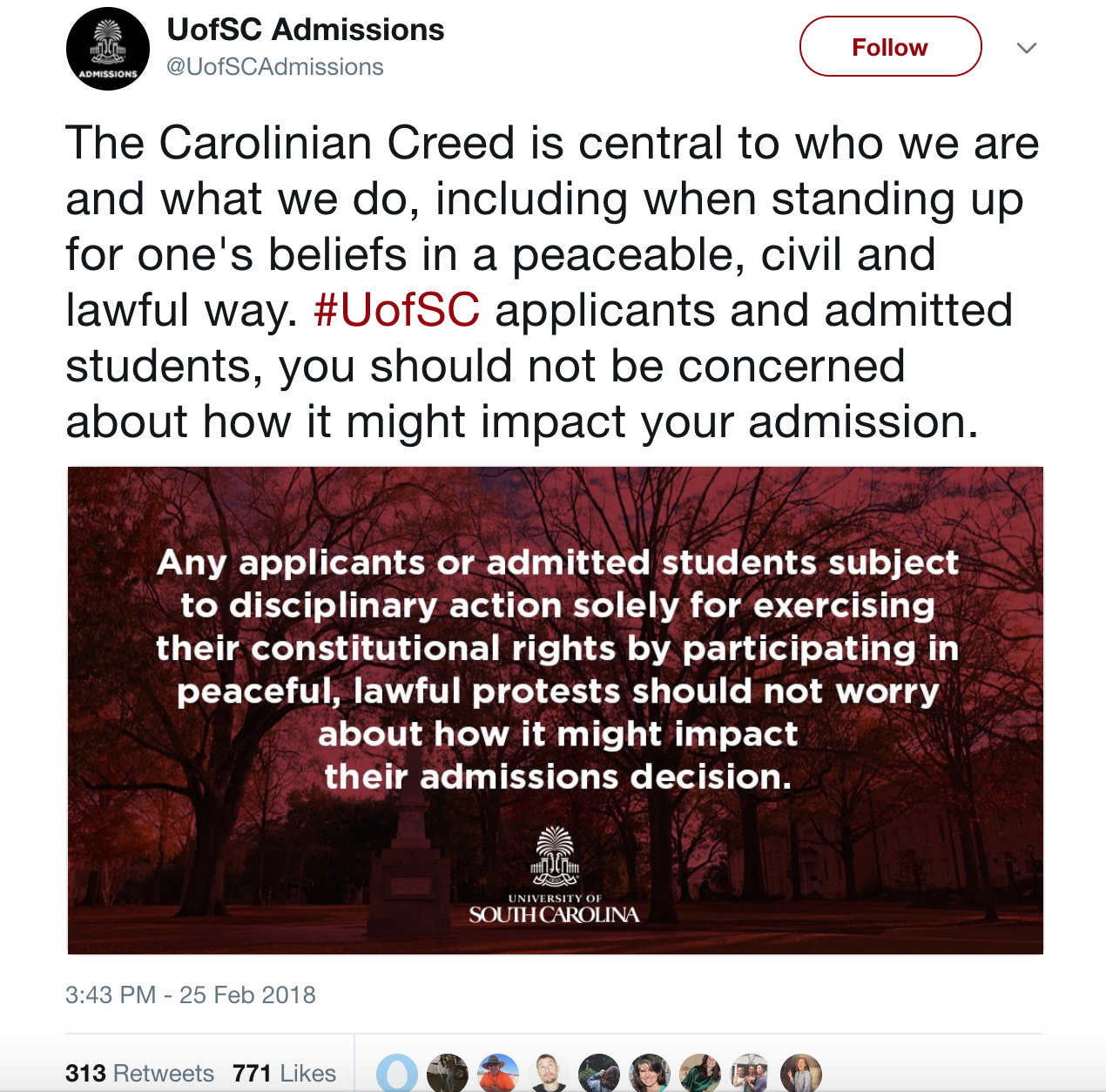Screen dimensions: 1106x1092
Task: View the 313 Retweets list
Action: click(x=139, y=1073)
